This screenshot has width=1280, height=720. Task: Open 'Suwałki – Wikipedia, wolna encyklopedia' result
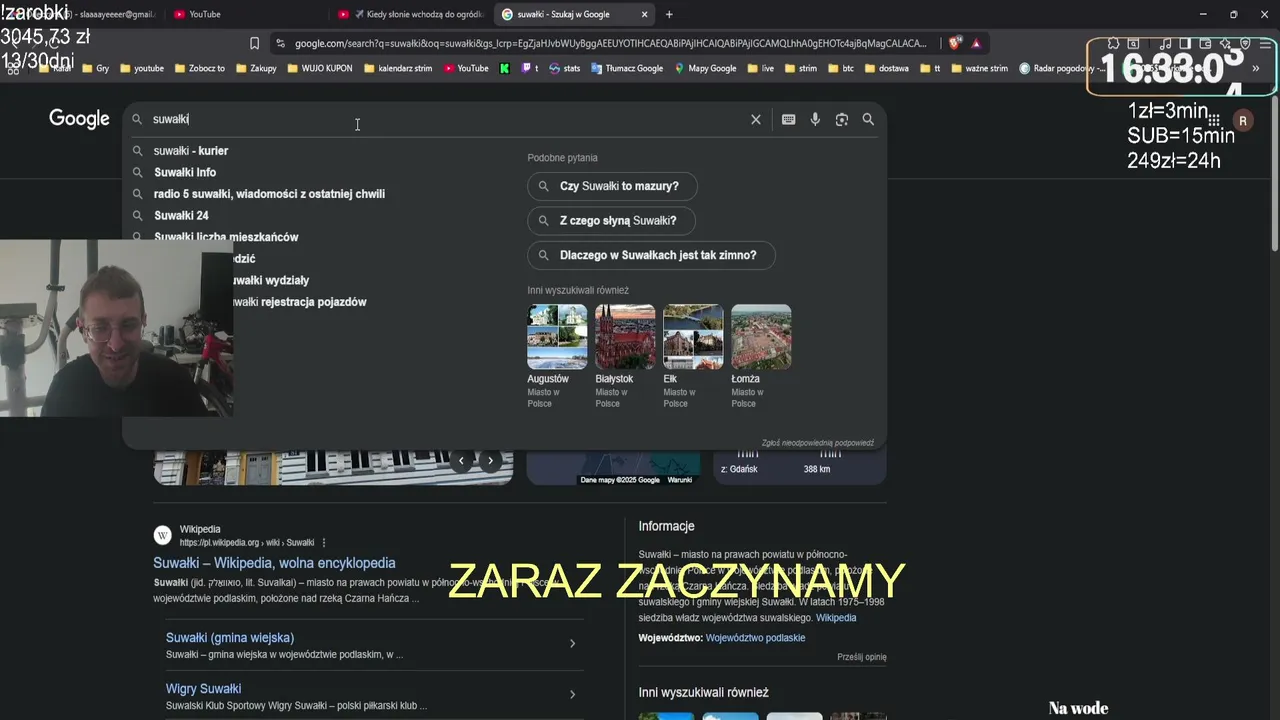[x=274, y=563]
